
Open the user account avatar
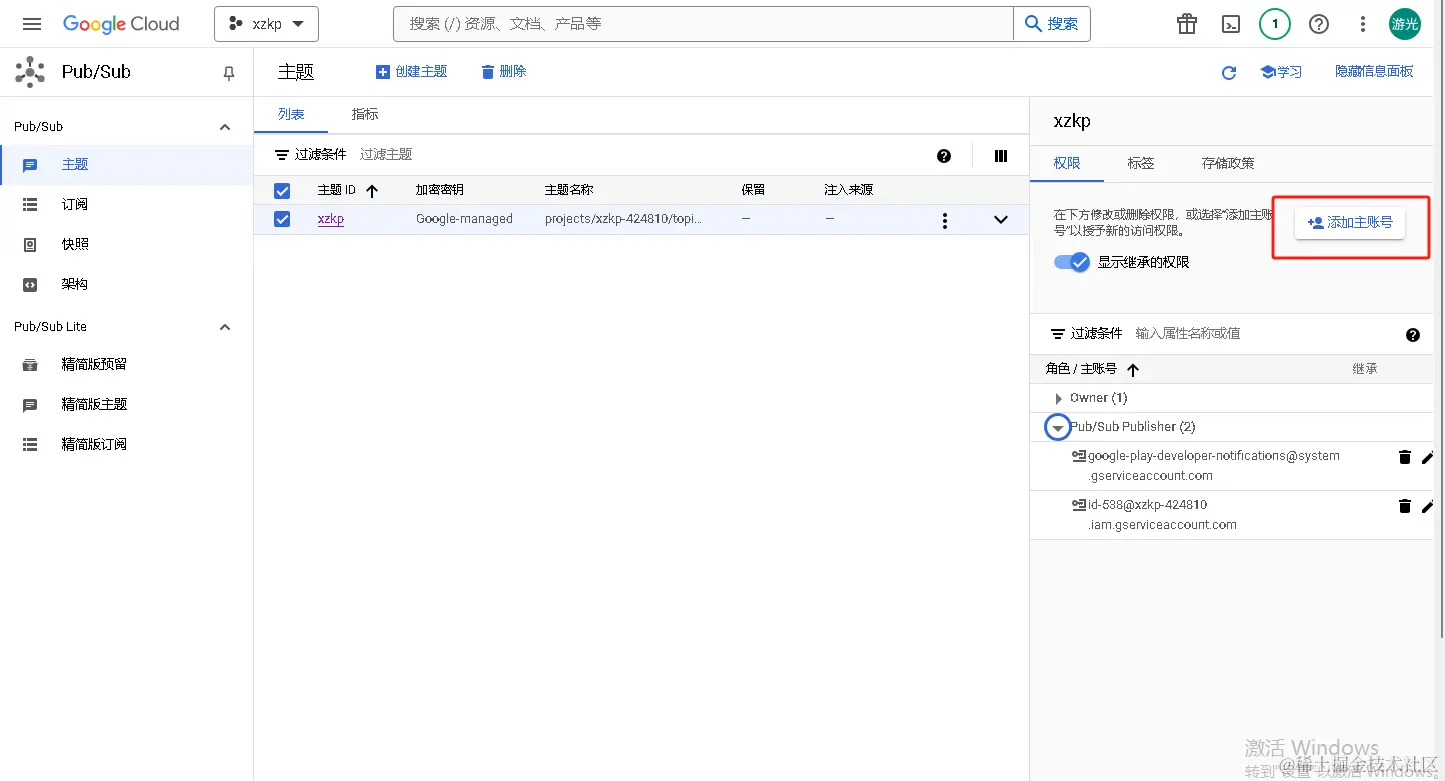1405,24
